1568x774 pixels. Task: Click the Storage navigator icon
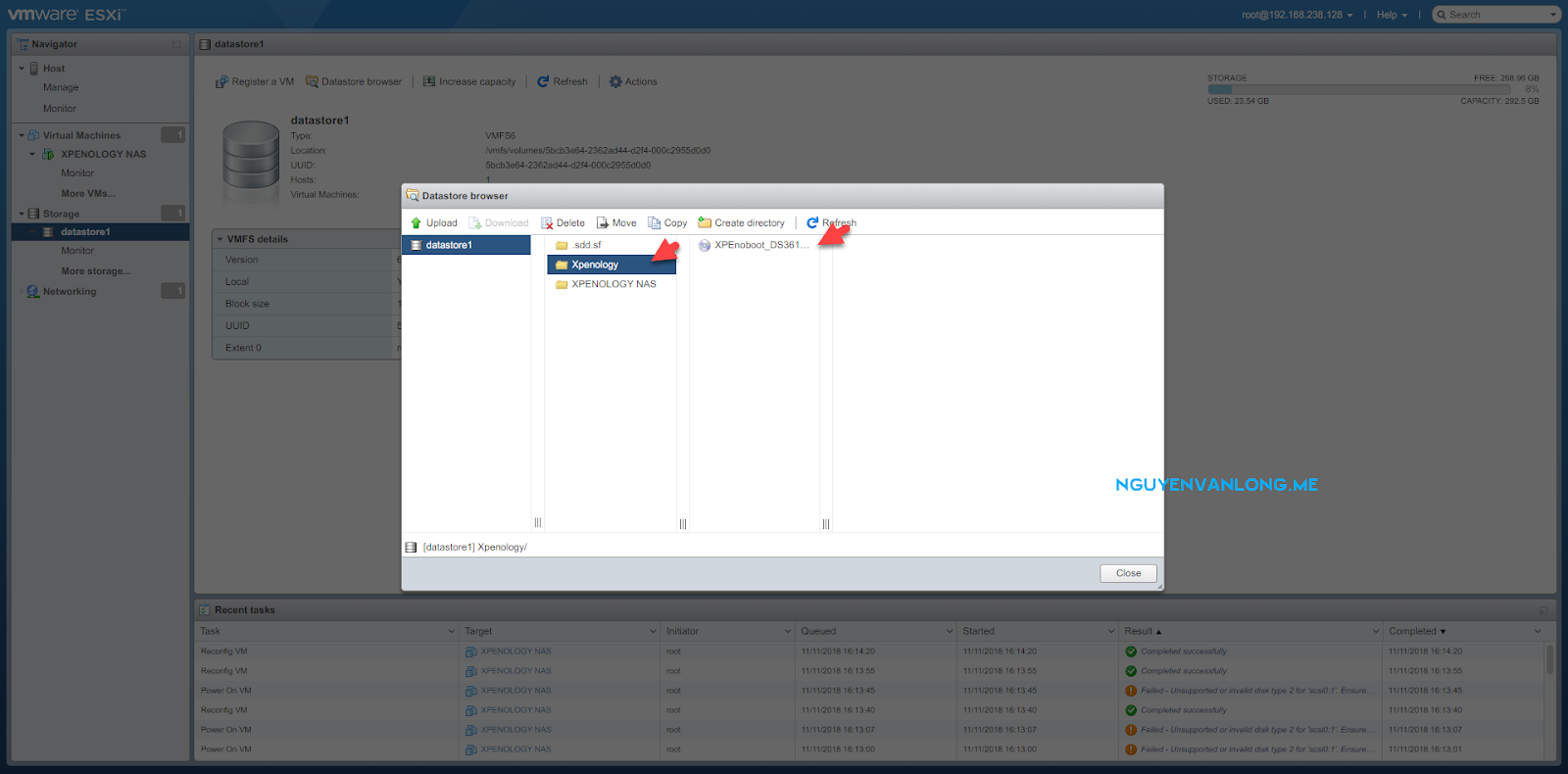[34, 214]
